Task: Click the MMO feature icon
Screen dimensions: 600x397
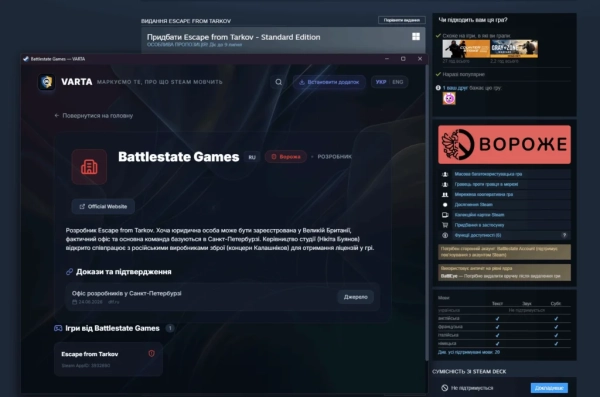Action: point(445,174)
